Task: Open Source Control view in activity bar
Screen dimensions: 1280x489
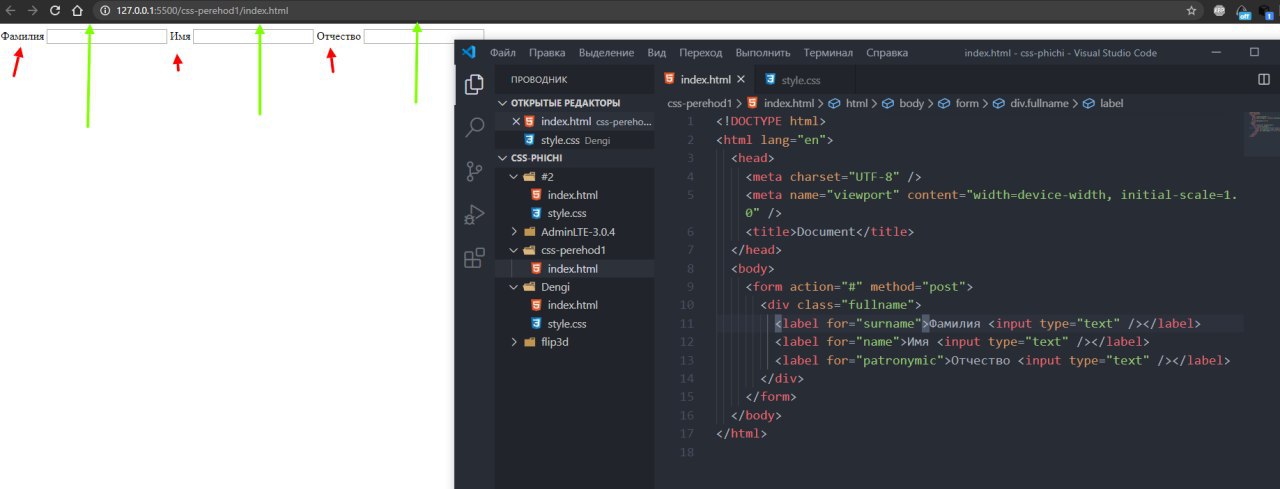Action: (474, 171)
